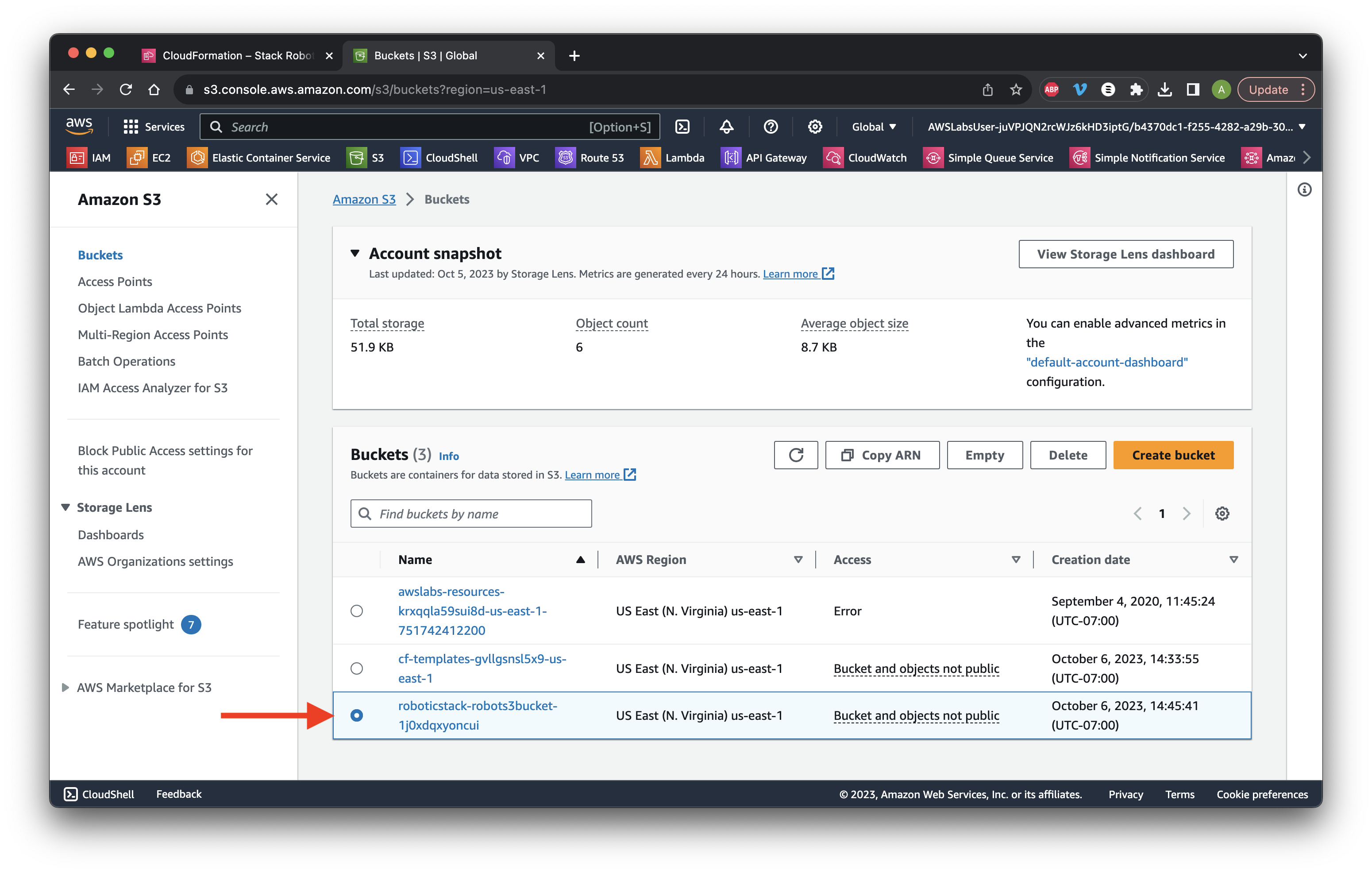Open Elastic Container Service shortcut
This screenshot has height=873, width=1372.
pyautogui.click(x=258, y=158)
